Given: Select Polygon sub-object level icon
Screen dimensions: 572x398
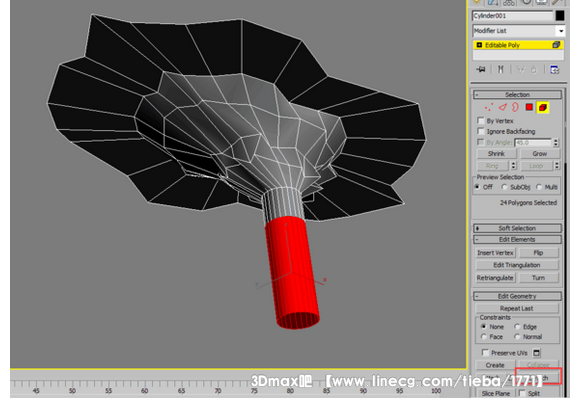Looking at the screenshot, I should [x=529, y=107].
